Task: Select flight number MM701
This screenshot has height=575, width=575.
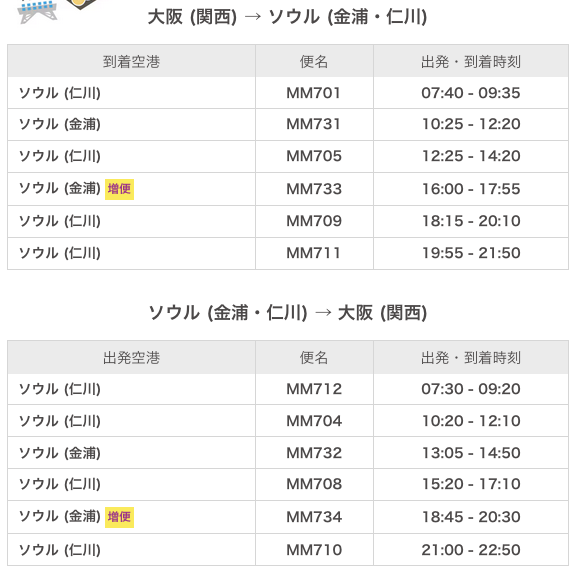Action: [x=314, y=93]
